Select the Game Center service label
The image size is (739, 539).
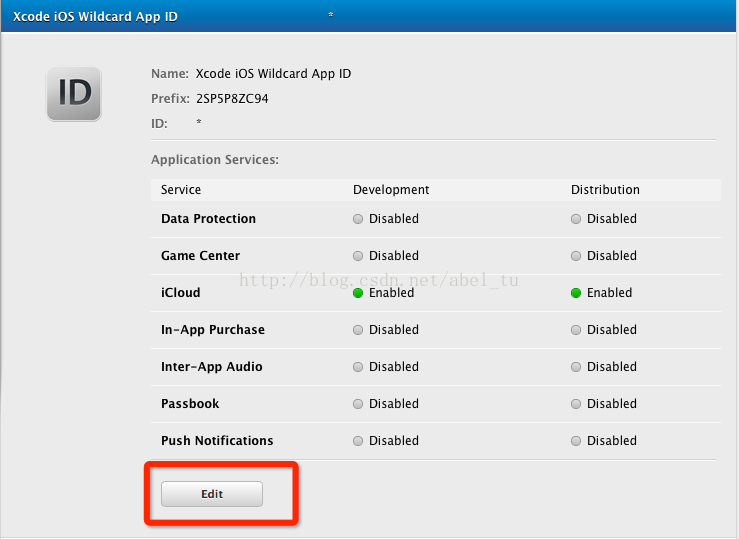click(200, 255)
